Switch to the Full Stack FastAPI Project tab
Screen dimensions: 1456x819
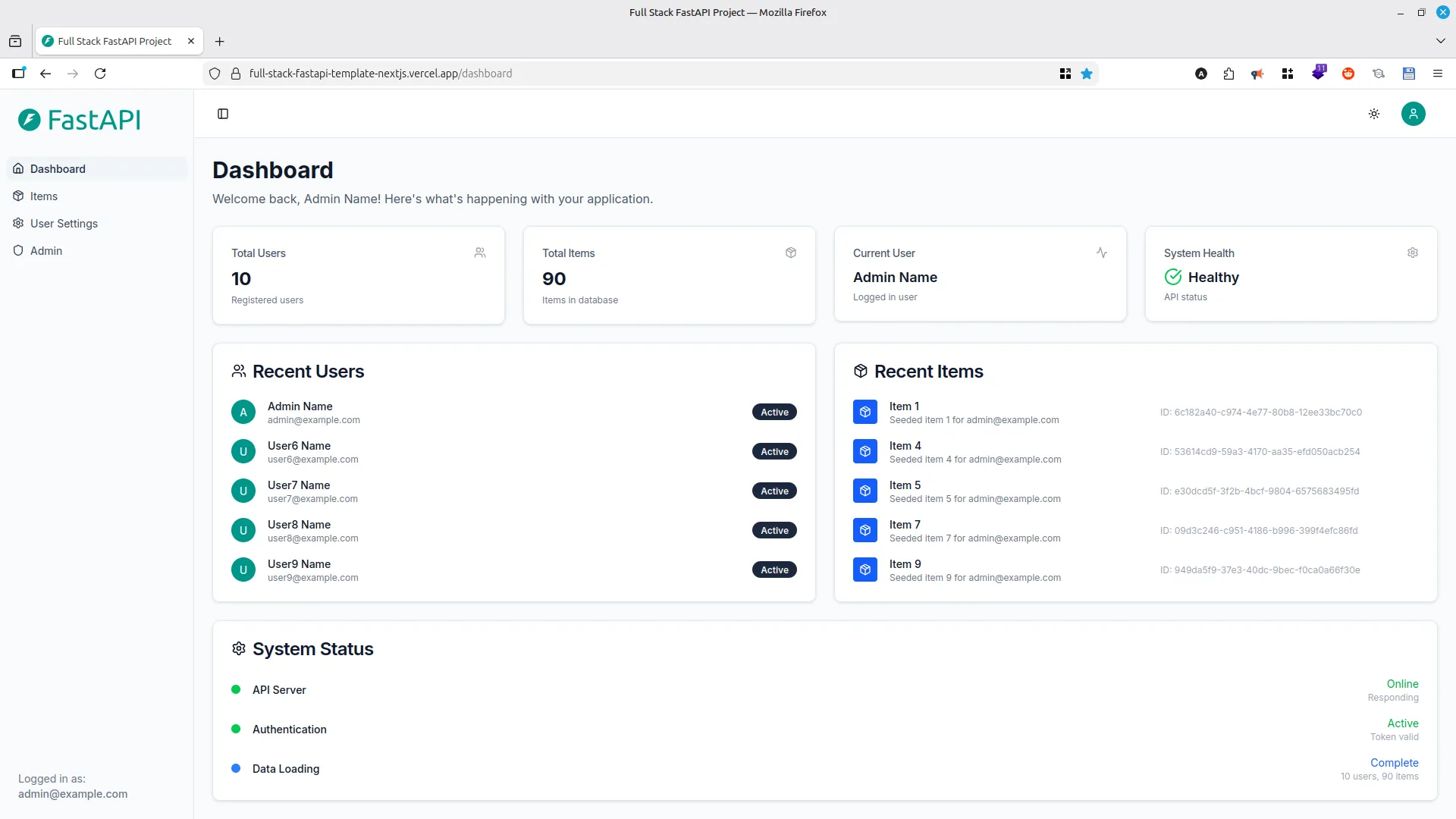[114, 40]
